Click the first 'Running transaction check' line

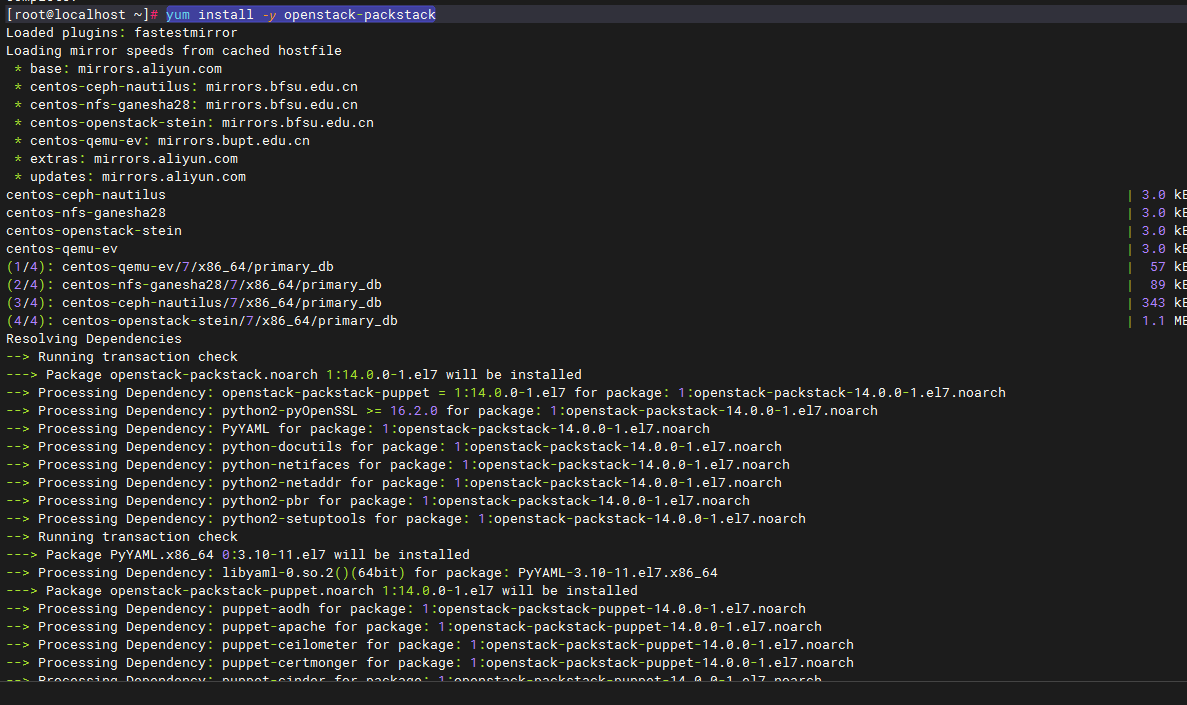coord(122,357)
